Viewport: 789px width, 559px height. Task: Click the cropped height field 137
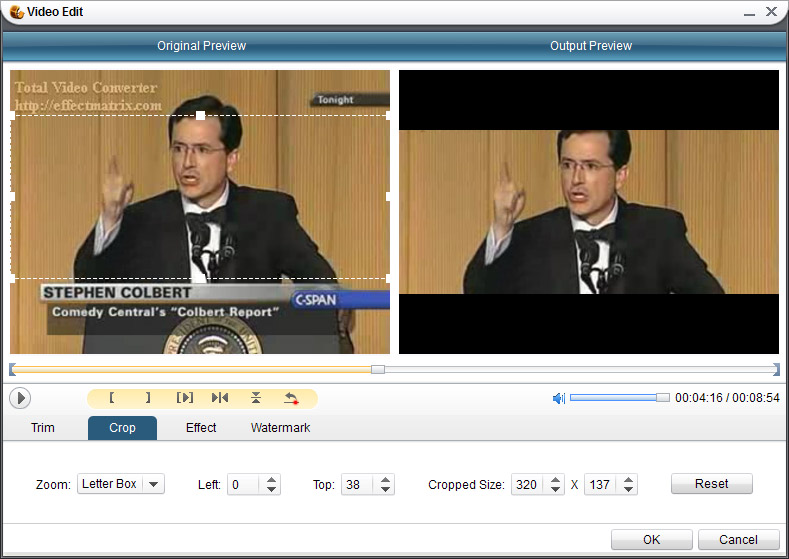602,485
